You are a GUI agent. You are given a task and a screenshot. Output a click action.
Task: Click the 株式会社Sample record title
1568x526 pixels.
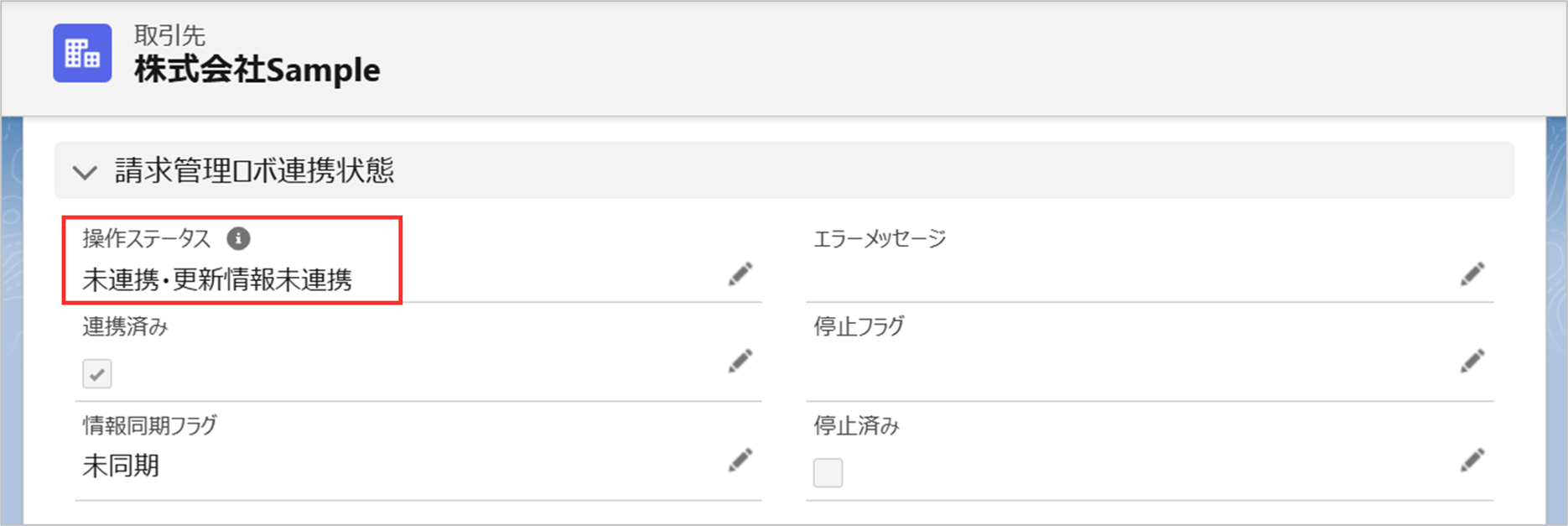pyautogui.click(x=257, y=70)
